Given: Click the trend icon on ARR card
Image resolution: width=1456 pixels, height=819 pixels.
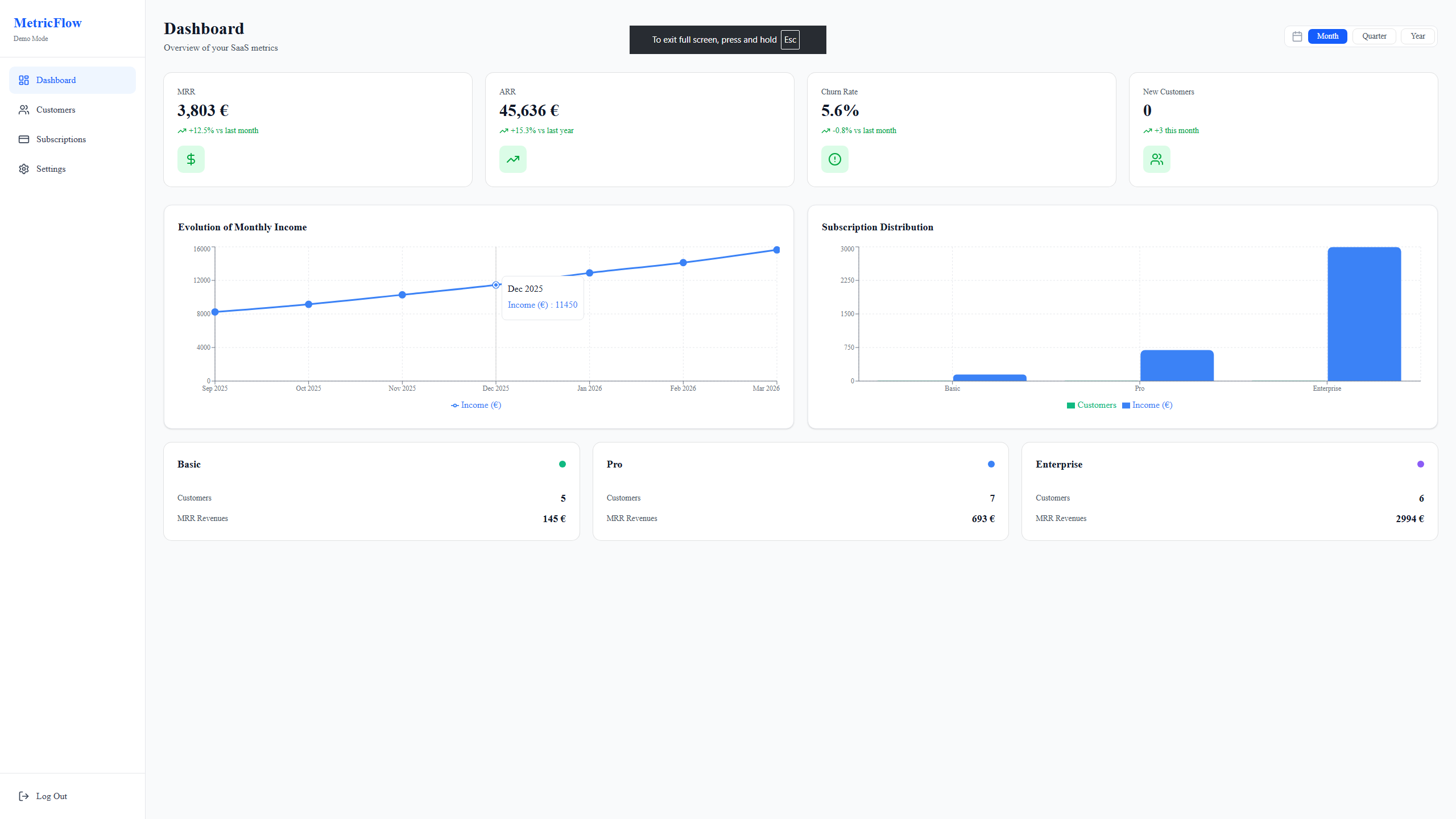Looking at the screenshot, I should pyautogui.click(x=512, y=159).
